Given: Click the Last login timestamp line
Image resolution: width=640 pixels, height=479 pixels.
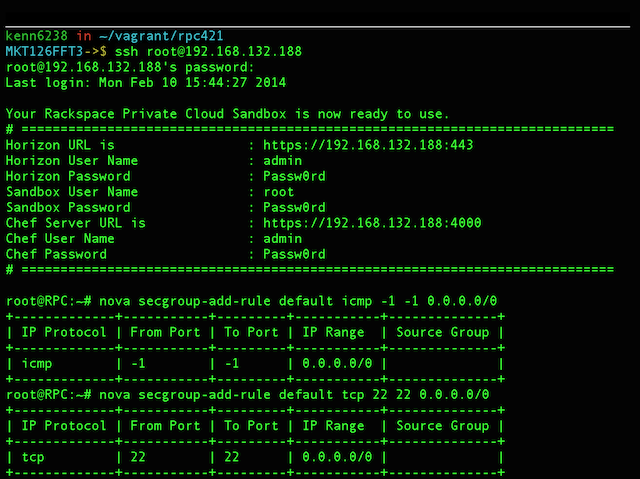Looking at the screenshot, I should pos(146,83).
